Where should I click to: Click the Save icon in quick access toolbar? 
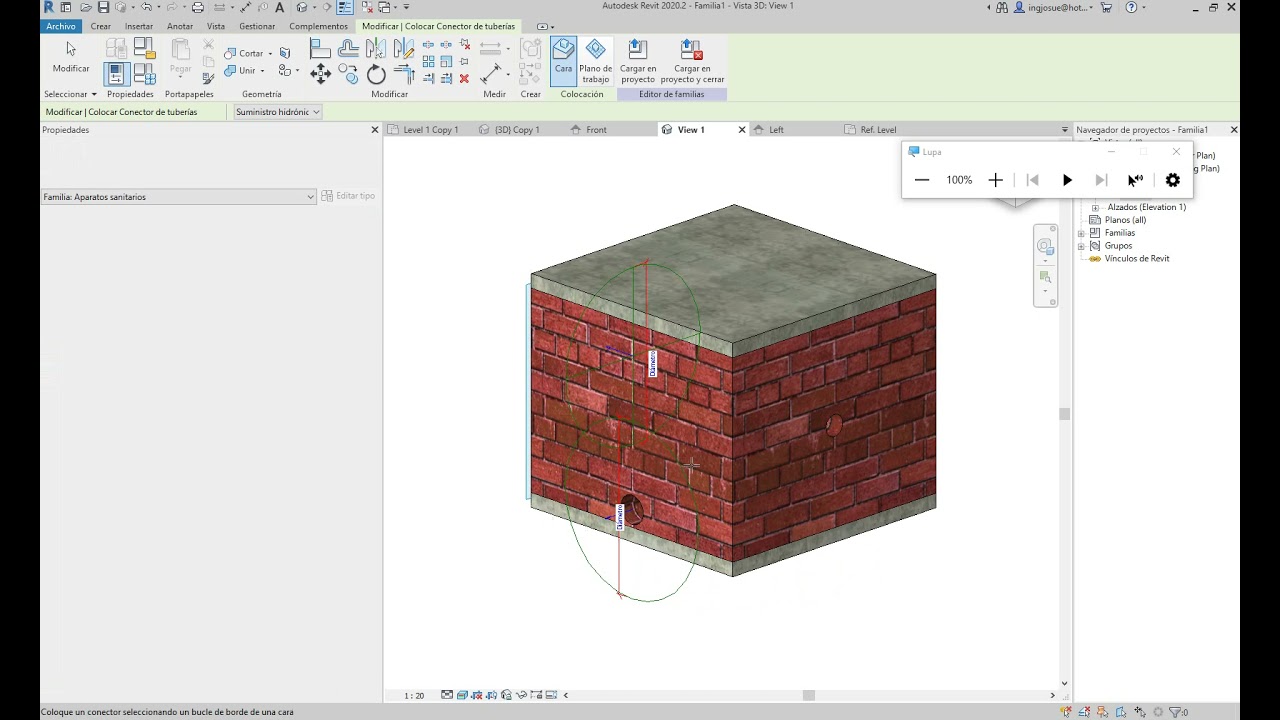tap(103, 7)
